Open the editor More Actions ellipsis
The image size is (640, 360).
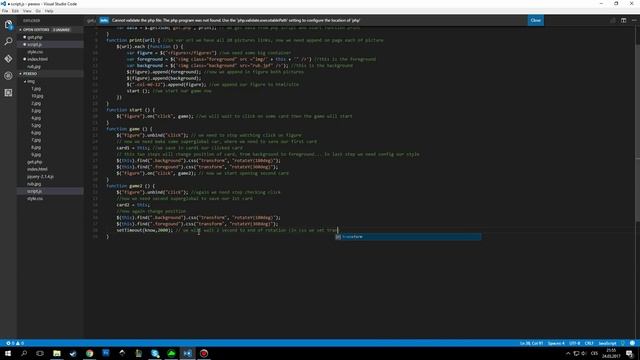pos(634,20)
